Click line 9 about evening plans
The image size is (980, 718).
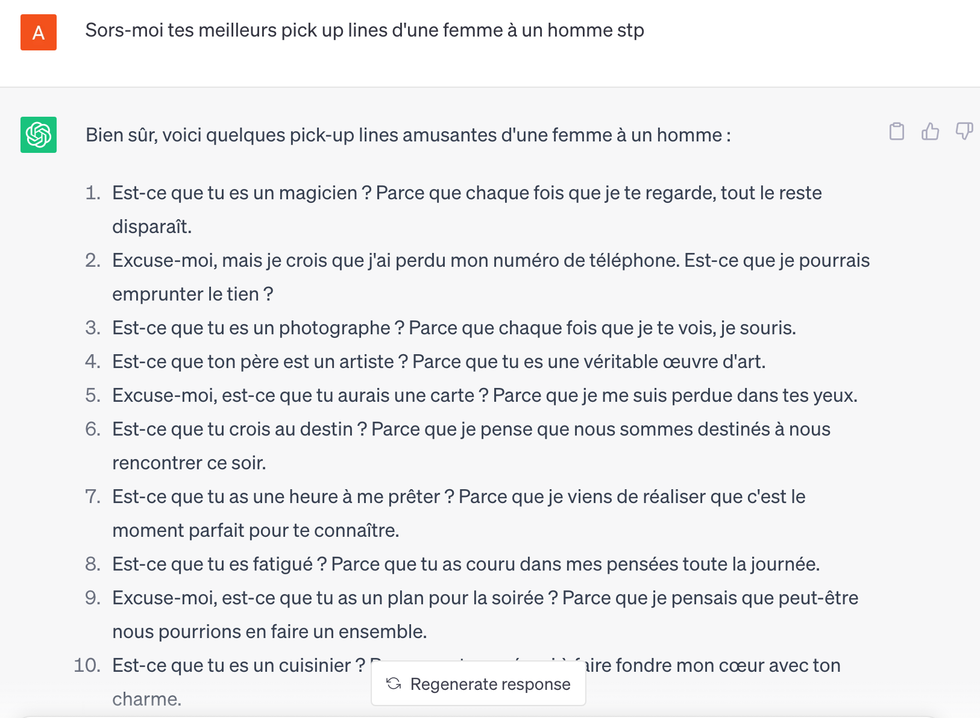click(485, 597)
